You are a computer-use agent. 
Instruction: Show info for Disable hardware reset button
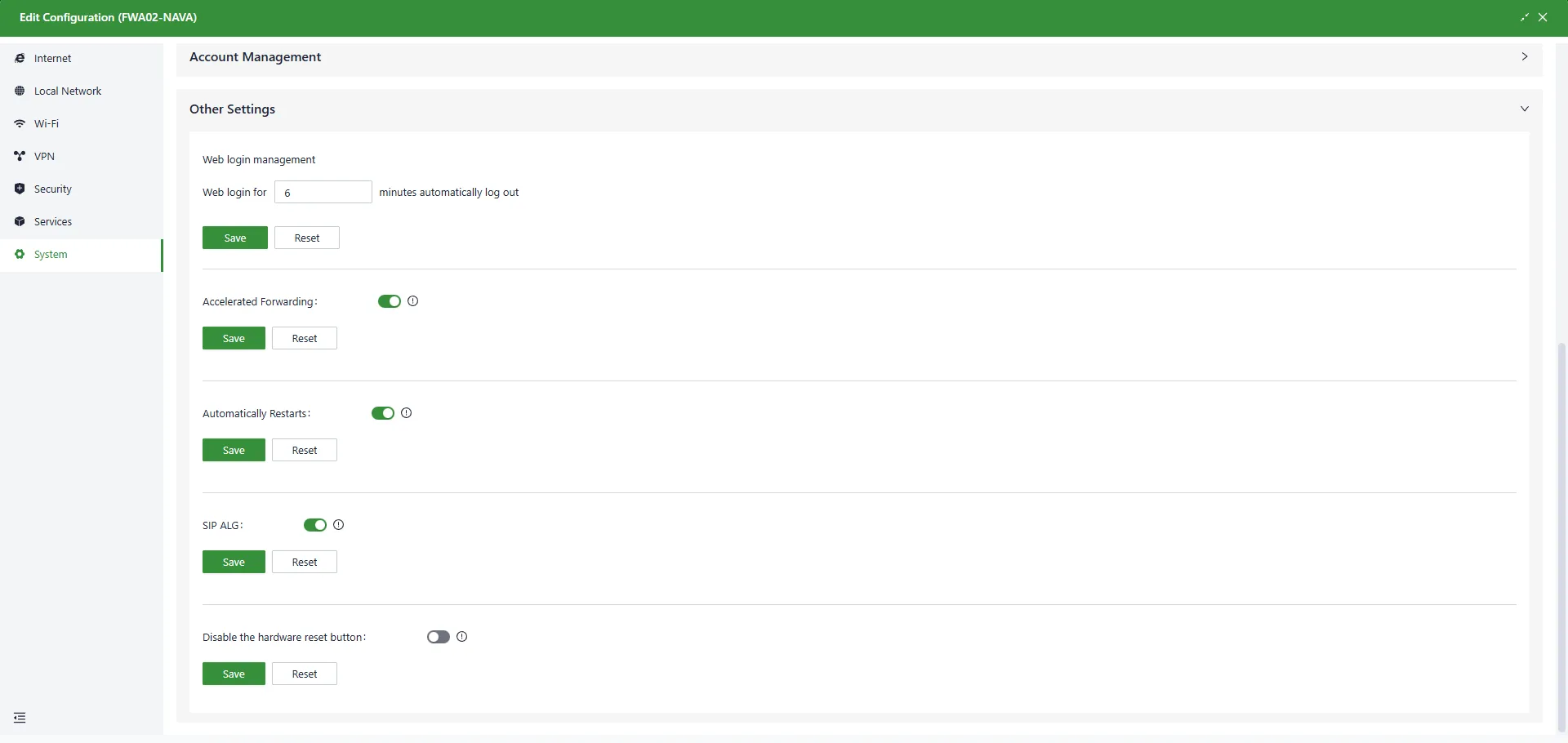point(461,637)
